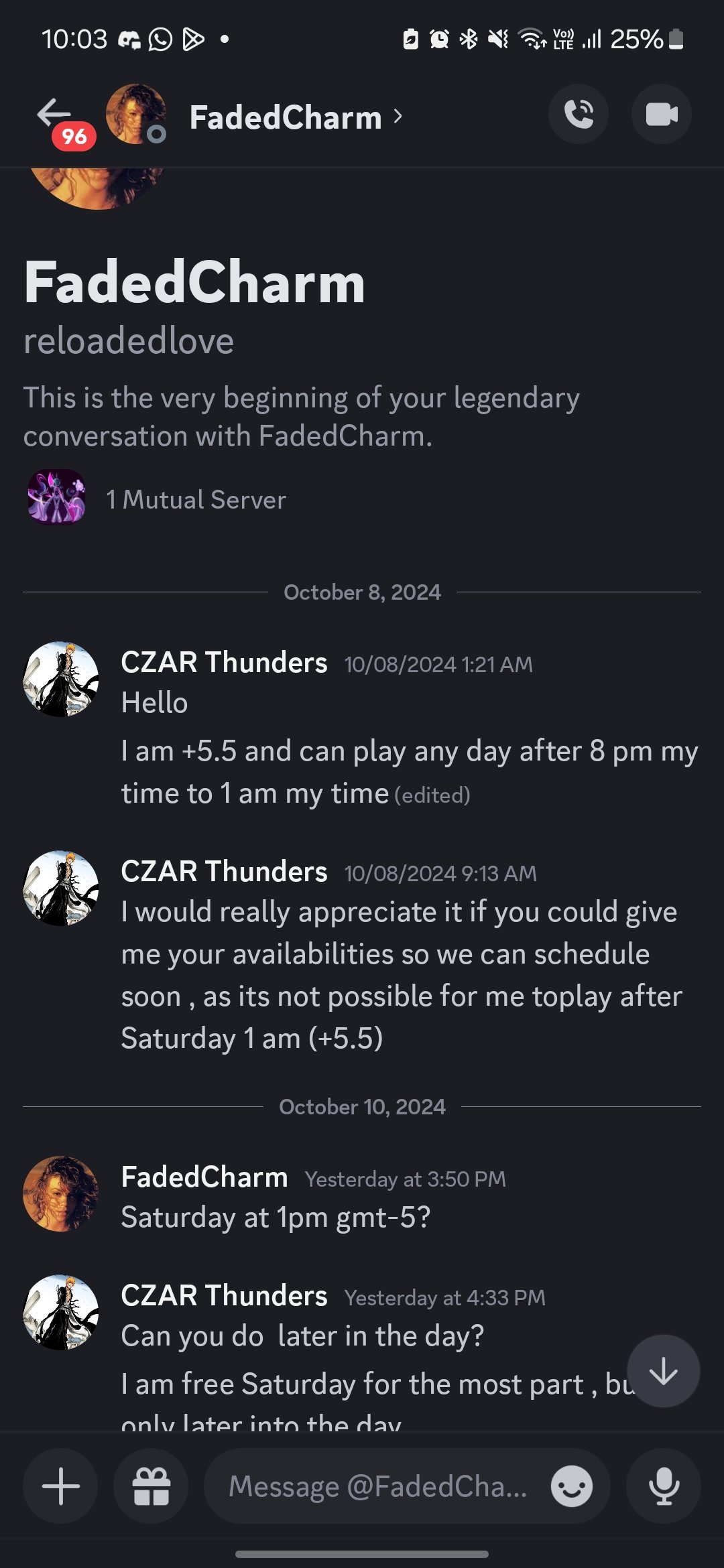Tap FadedCharm's avatar beside the 3:50 PM message
The width and height of the screenshot is (724, 1568).
(61, 1193)
